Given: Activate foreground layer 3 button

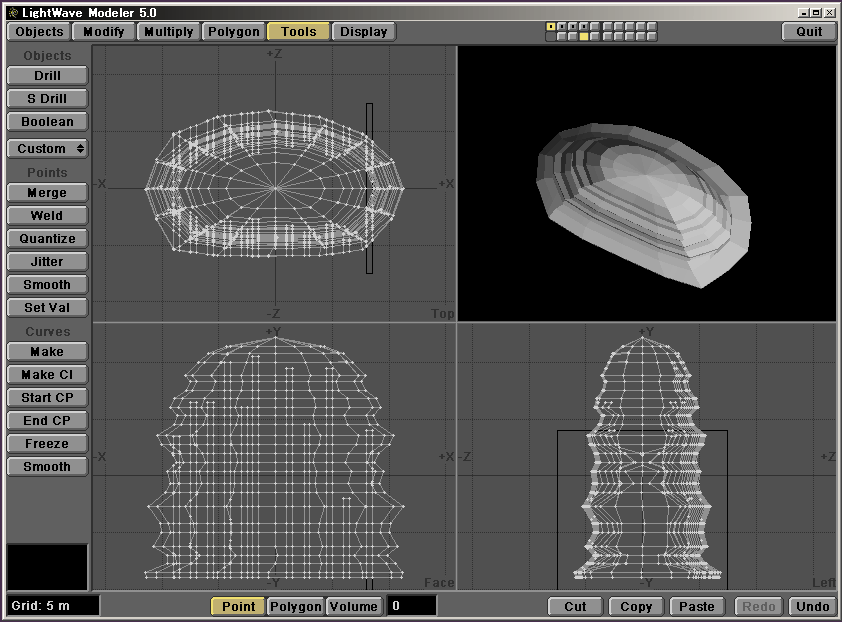Looking at the screenshot, I should pyautogui.click(x=573, y=26).
